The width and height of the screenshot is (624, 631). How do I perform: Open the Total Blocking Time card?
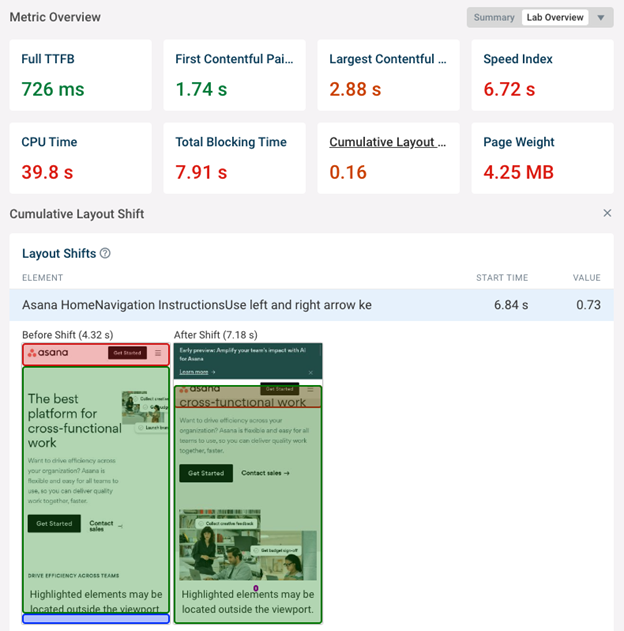235,158
